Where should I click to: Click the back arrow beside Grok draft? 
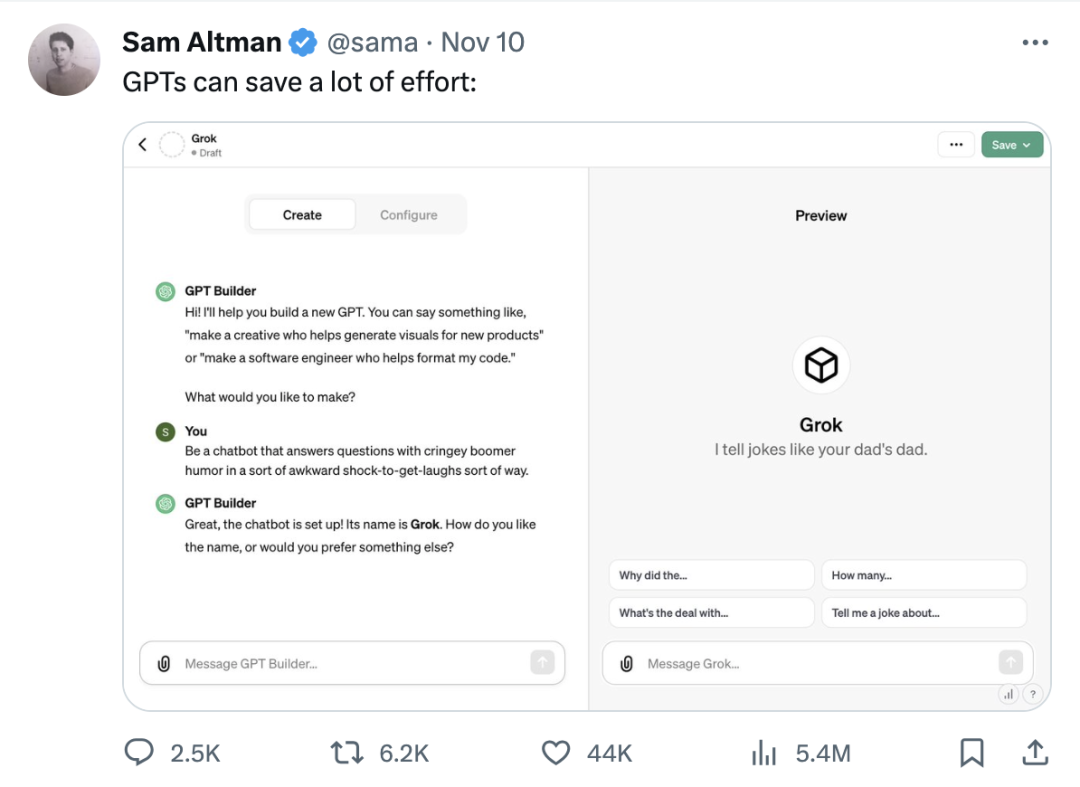coord(142,145)
